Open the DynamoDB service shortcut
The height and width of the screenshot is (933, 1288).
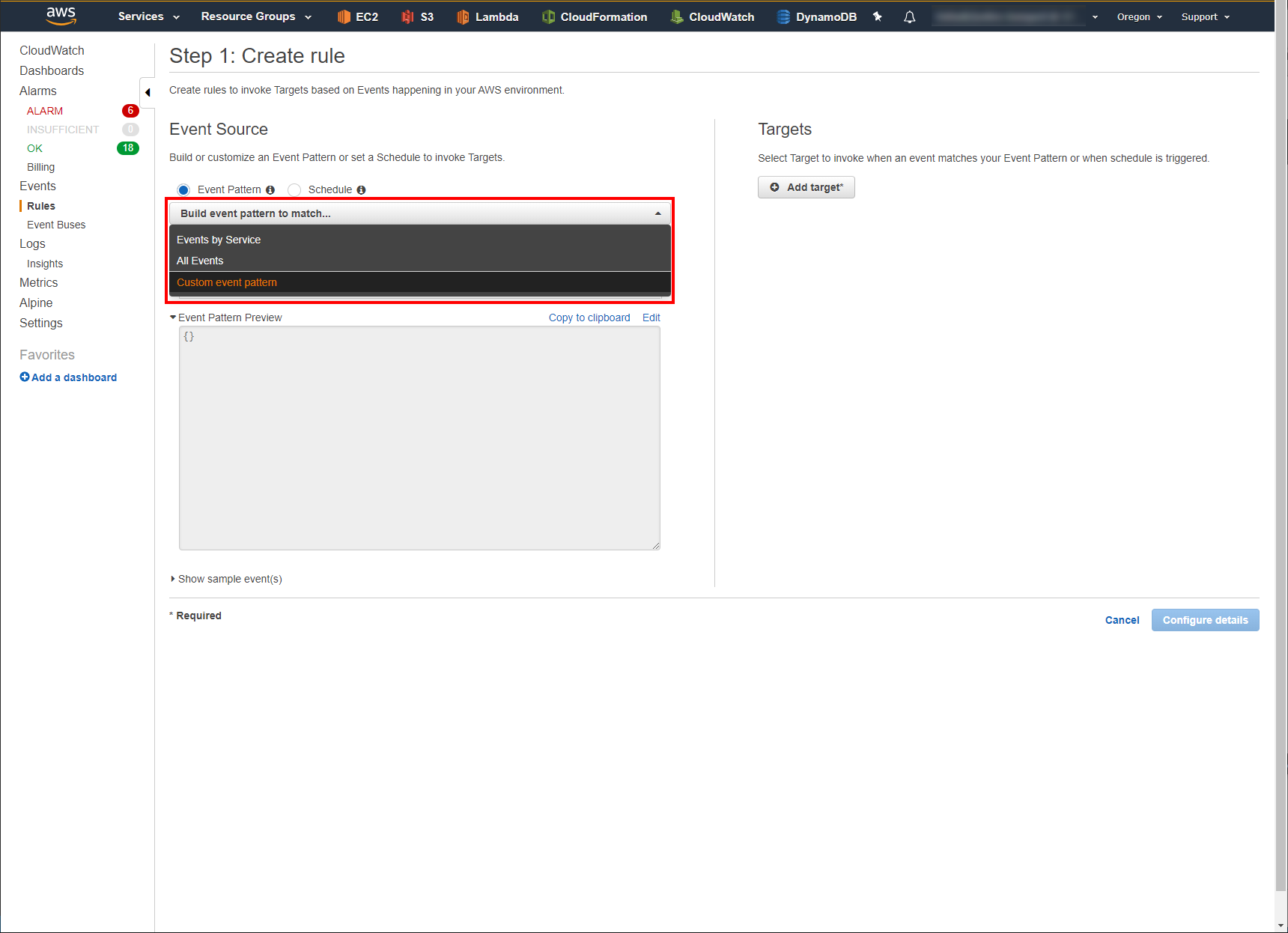pos(816,16)
